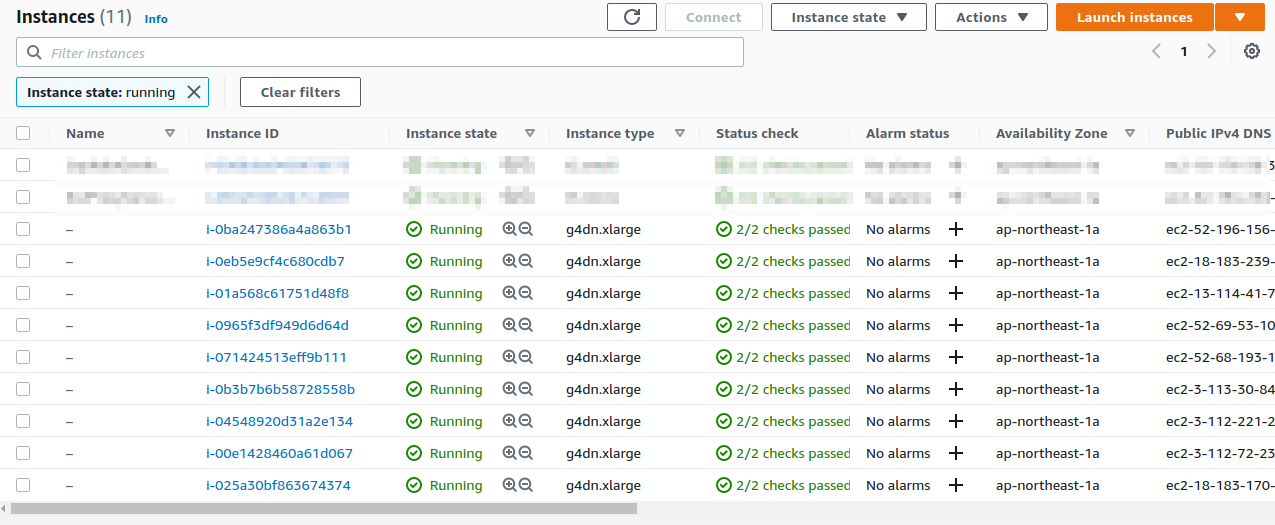Add alarm plus for i-01a568c61751d48f8

coord(956,293)
